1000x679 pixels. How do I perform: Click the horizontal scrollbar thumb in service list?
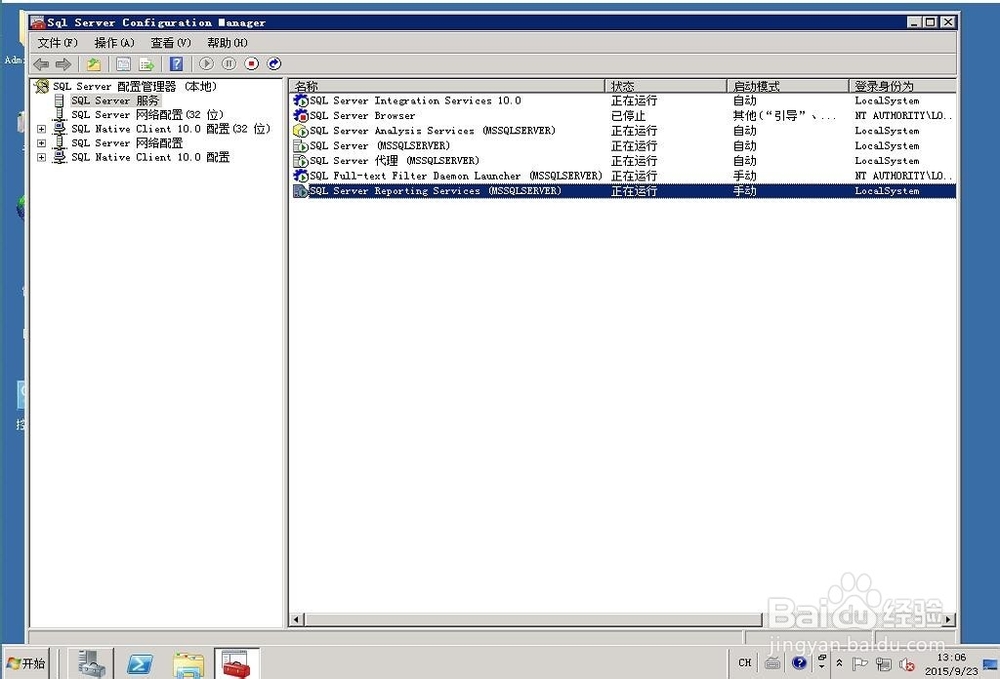[534, 619]
